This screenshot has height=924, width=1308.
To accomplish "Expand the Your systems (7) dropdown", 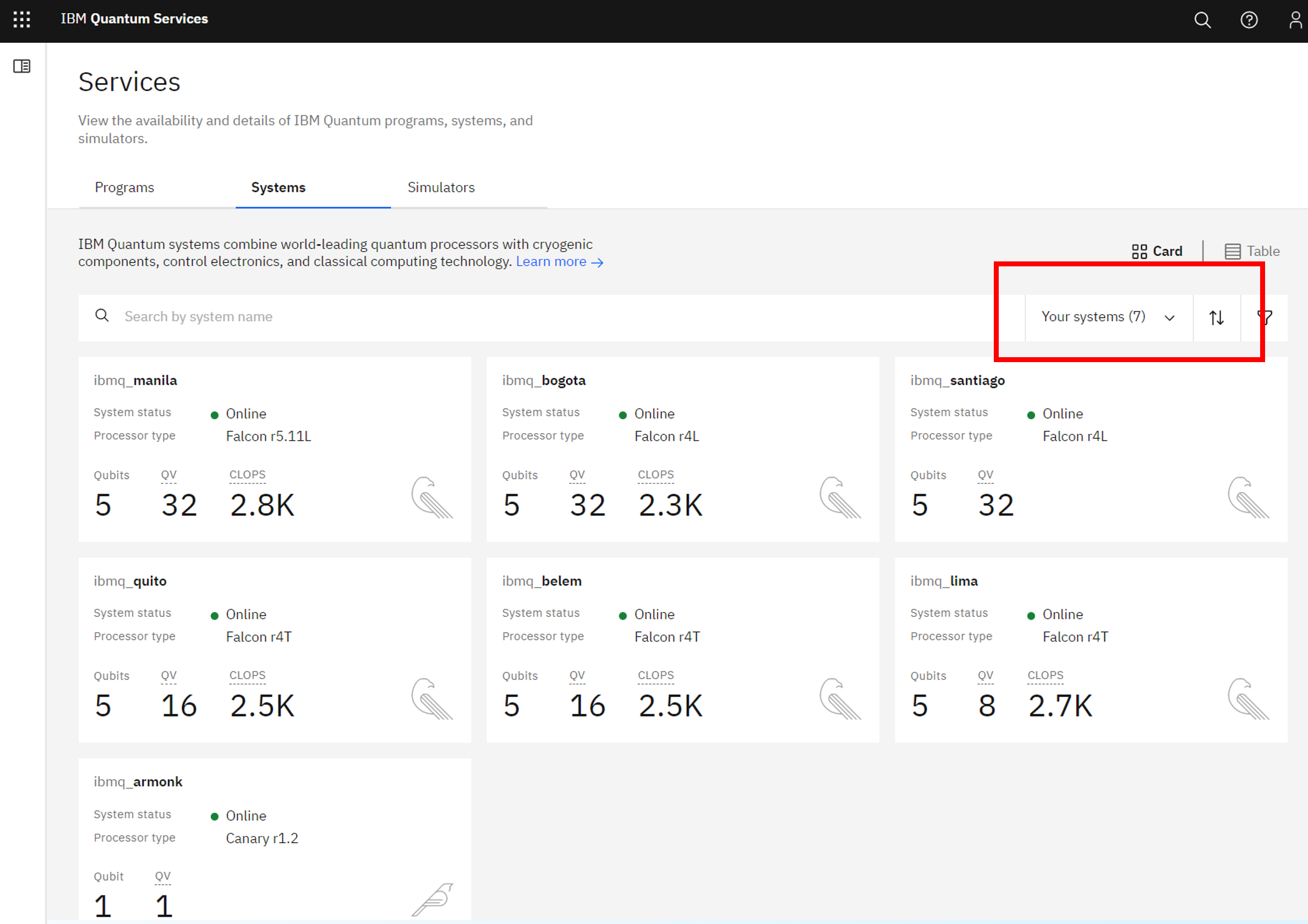I will [x=1109, y=318].
